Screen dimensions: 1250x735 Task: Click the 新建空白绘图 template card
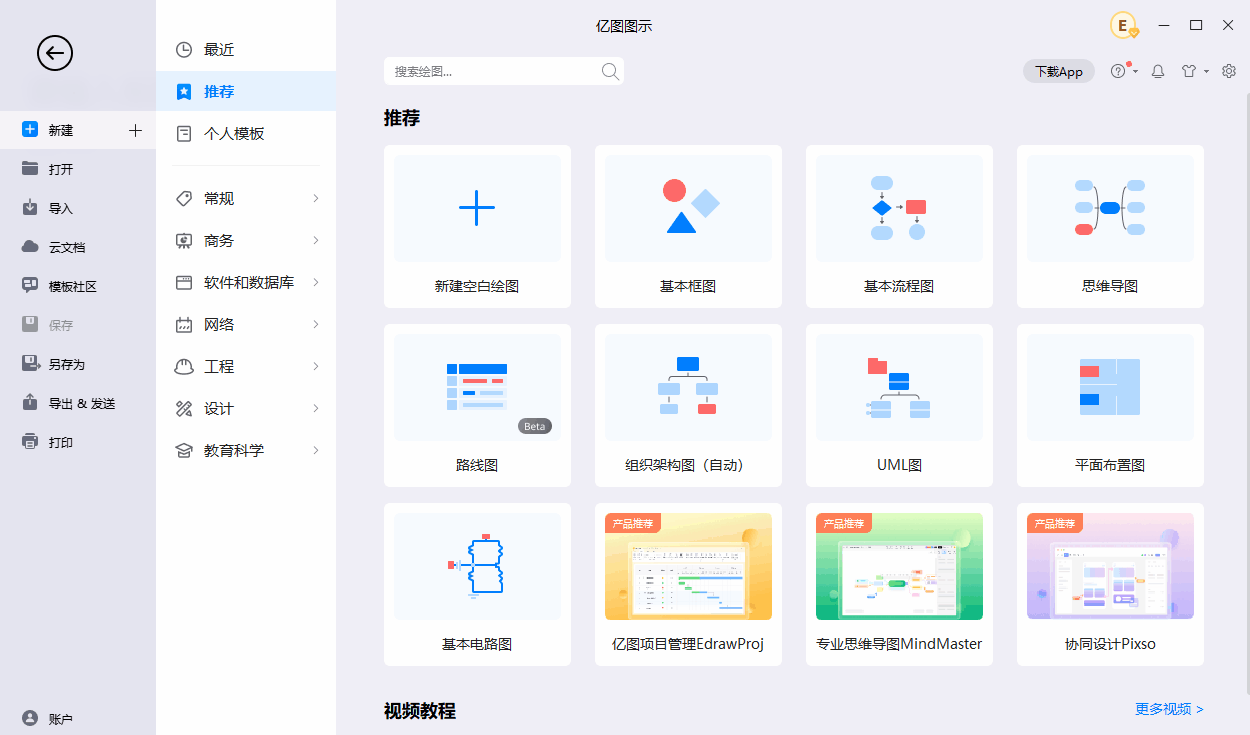[x=477, y=227]
